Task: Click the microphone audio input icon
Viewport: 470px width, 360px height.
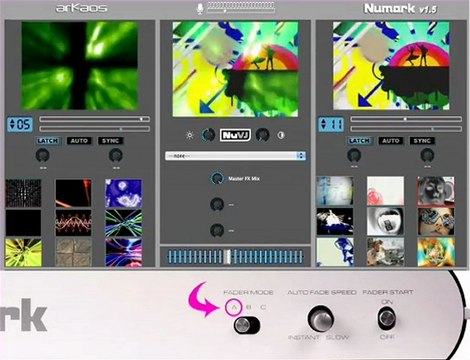Action: point(200,8)
